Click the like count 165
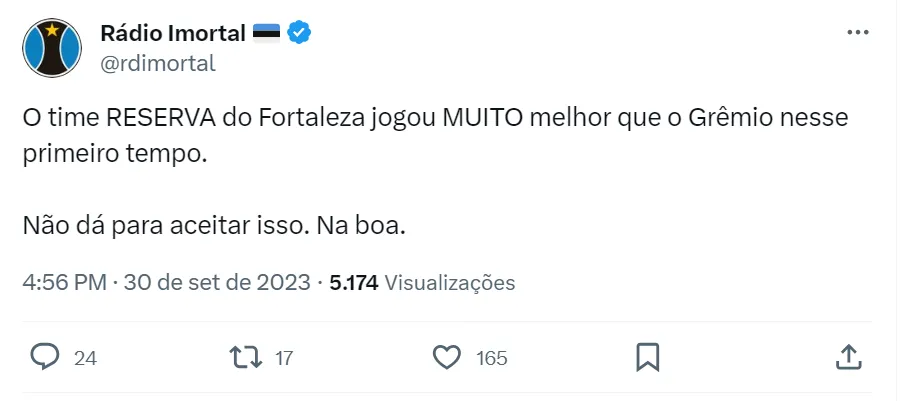 point(491,357)
